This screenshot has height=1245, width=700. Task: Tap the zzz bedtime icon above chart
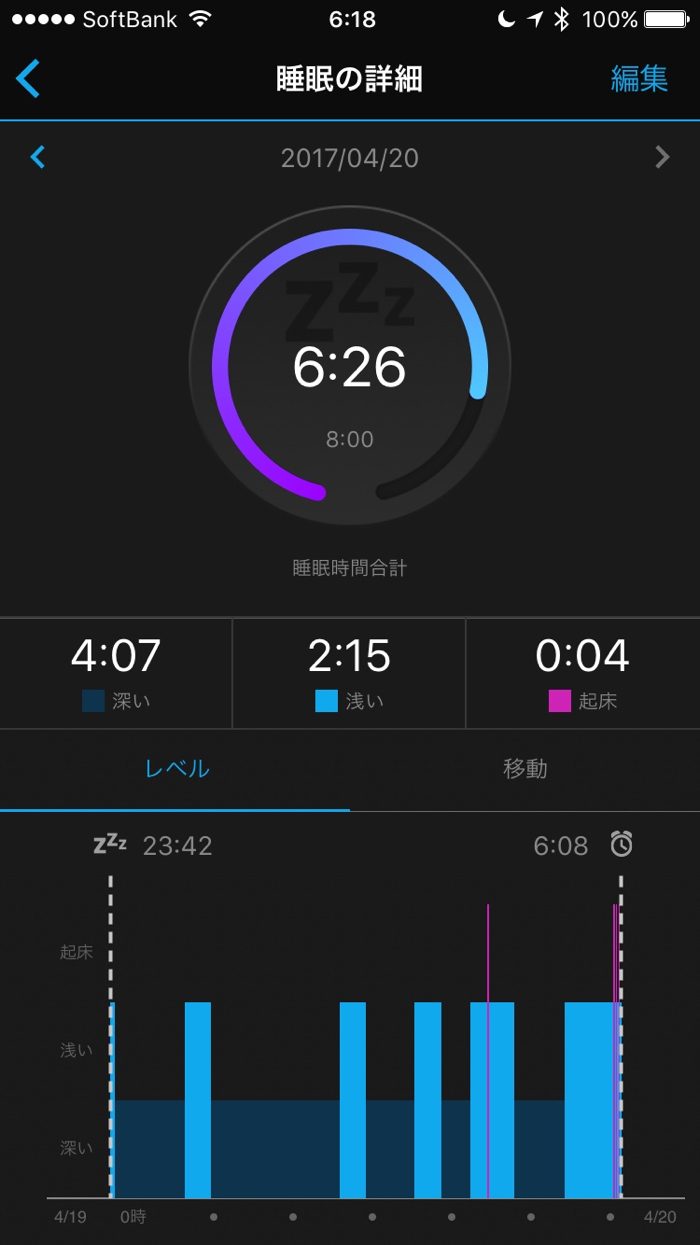(110, 844)
